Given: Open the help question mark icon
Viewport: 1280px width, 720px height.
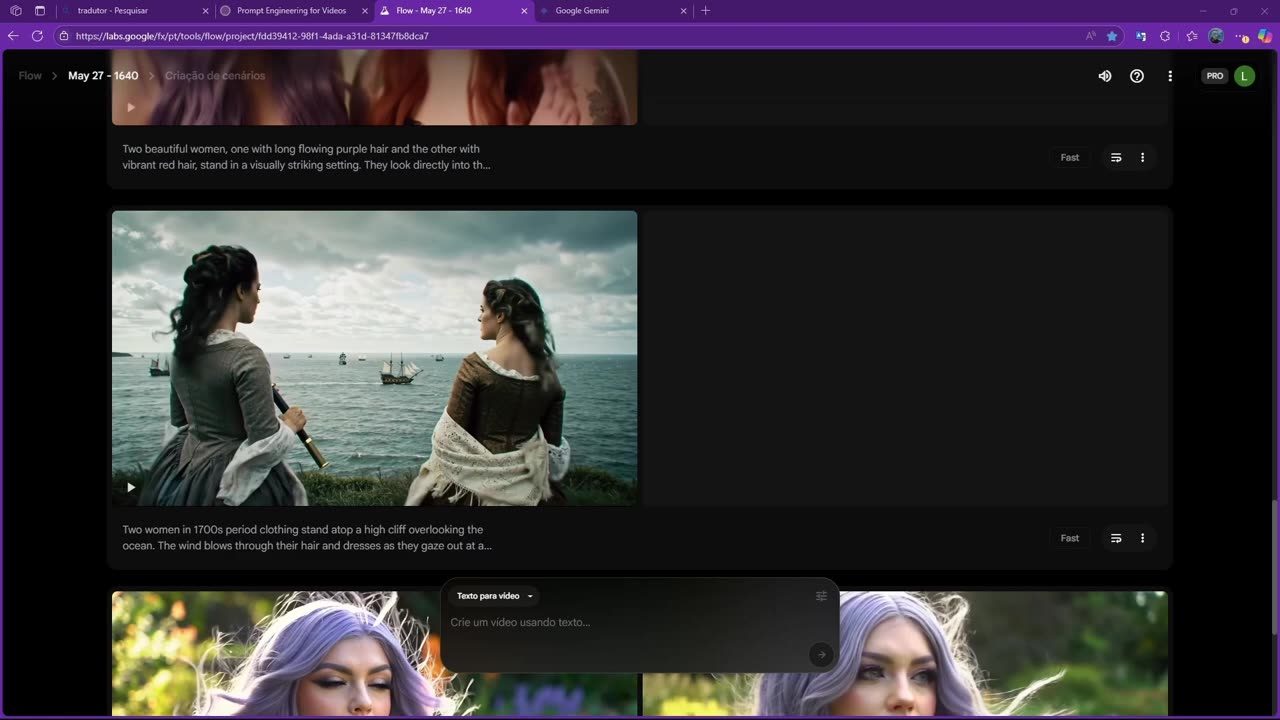Looking at the screenshot, I should 1137,76.
